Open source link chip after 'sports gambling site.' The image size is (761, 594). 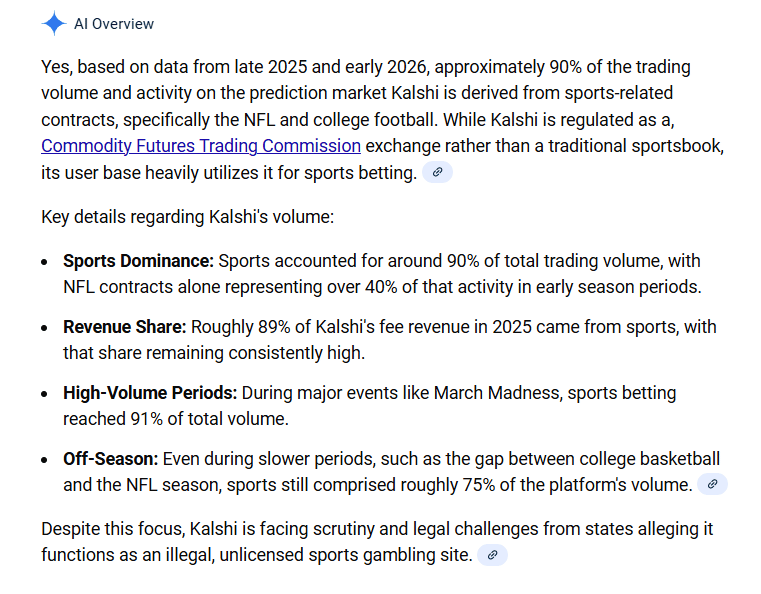pos(492,555)
